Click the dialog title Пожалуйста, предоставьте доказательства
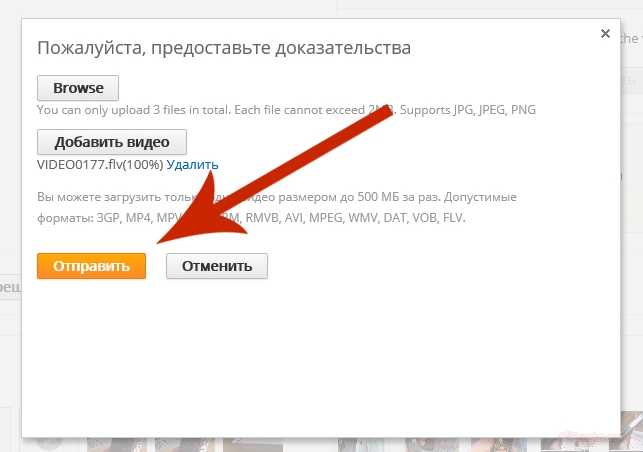This screenshot has width=643, height=452. click(x=224, y=47)
